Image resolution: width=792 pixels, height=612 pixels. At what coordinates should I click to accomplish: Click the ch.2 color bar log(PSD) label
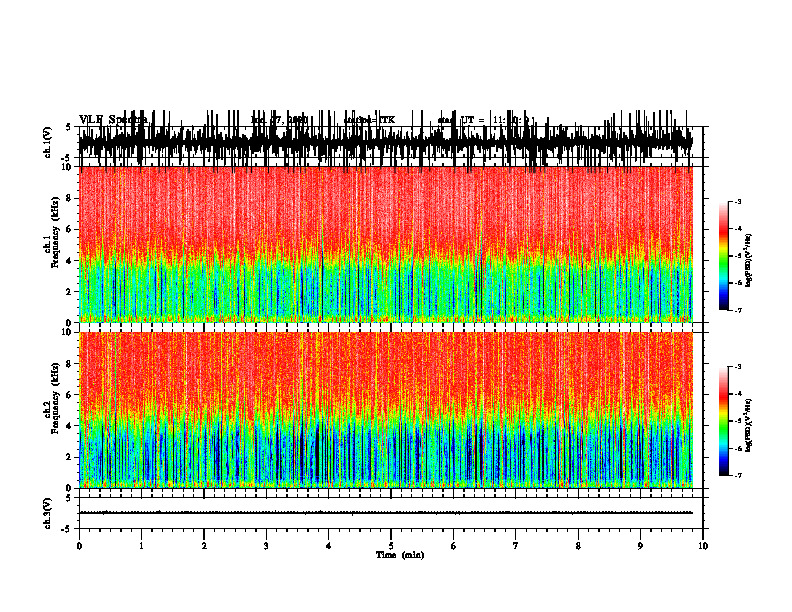pos(749,425)
